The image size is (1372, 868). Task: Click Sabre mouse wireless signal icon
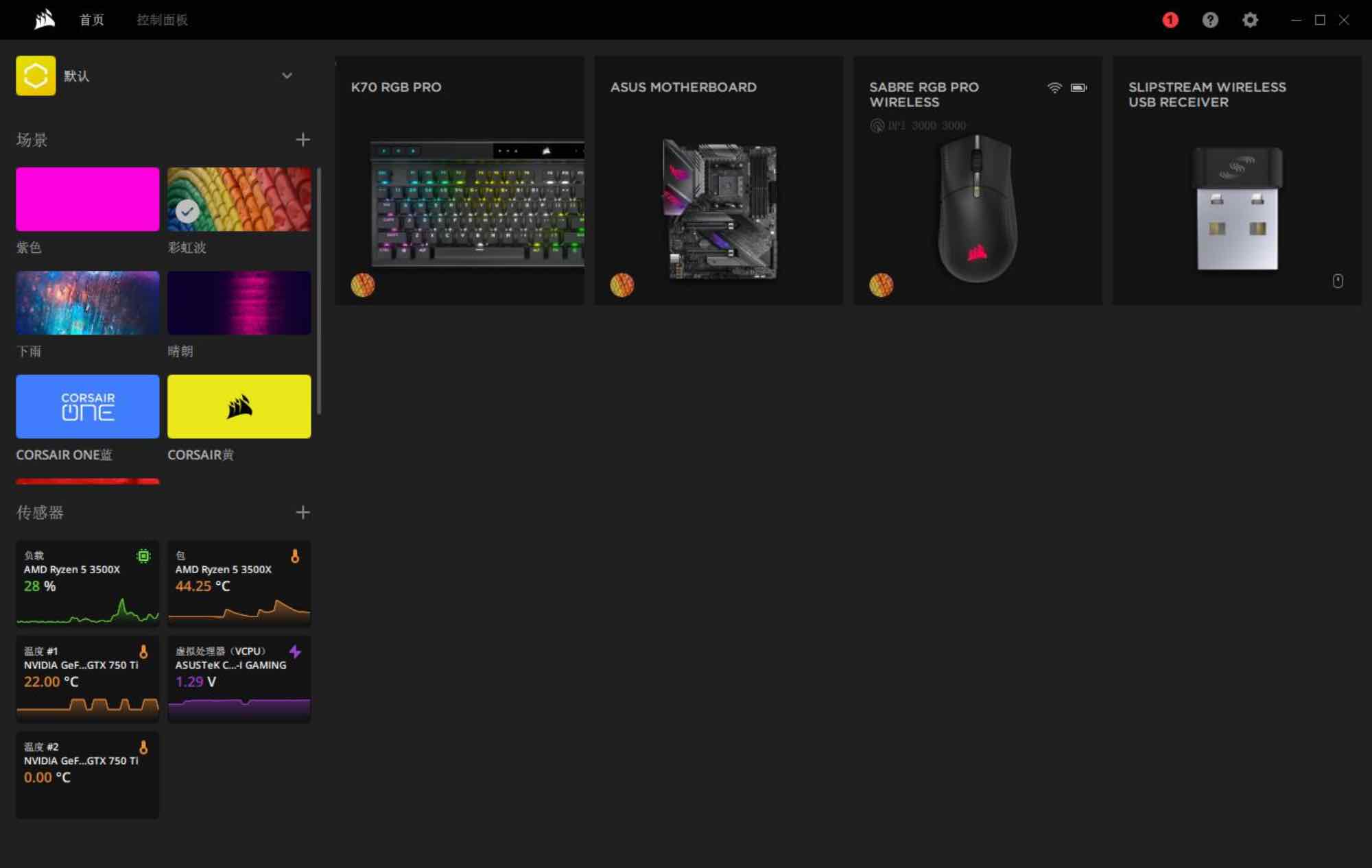click(1054, 88)
